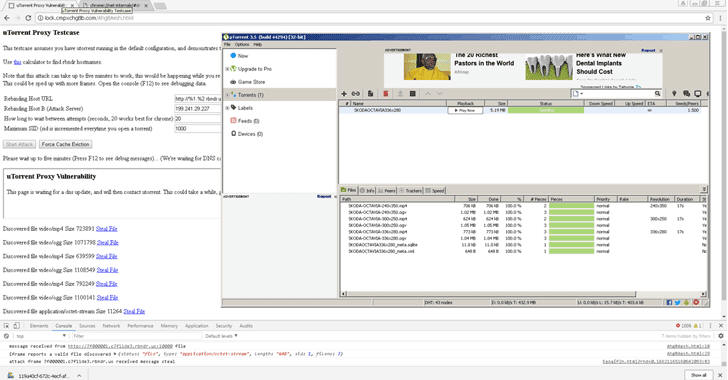728x380 pixels.
Task: Go back in the browser
Action: point(7,18)
